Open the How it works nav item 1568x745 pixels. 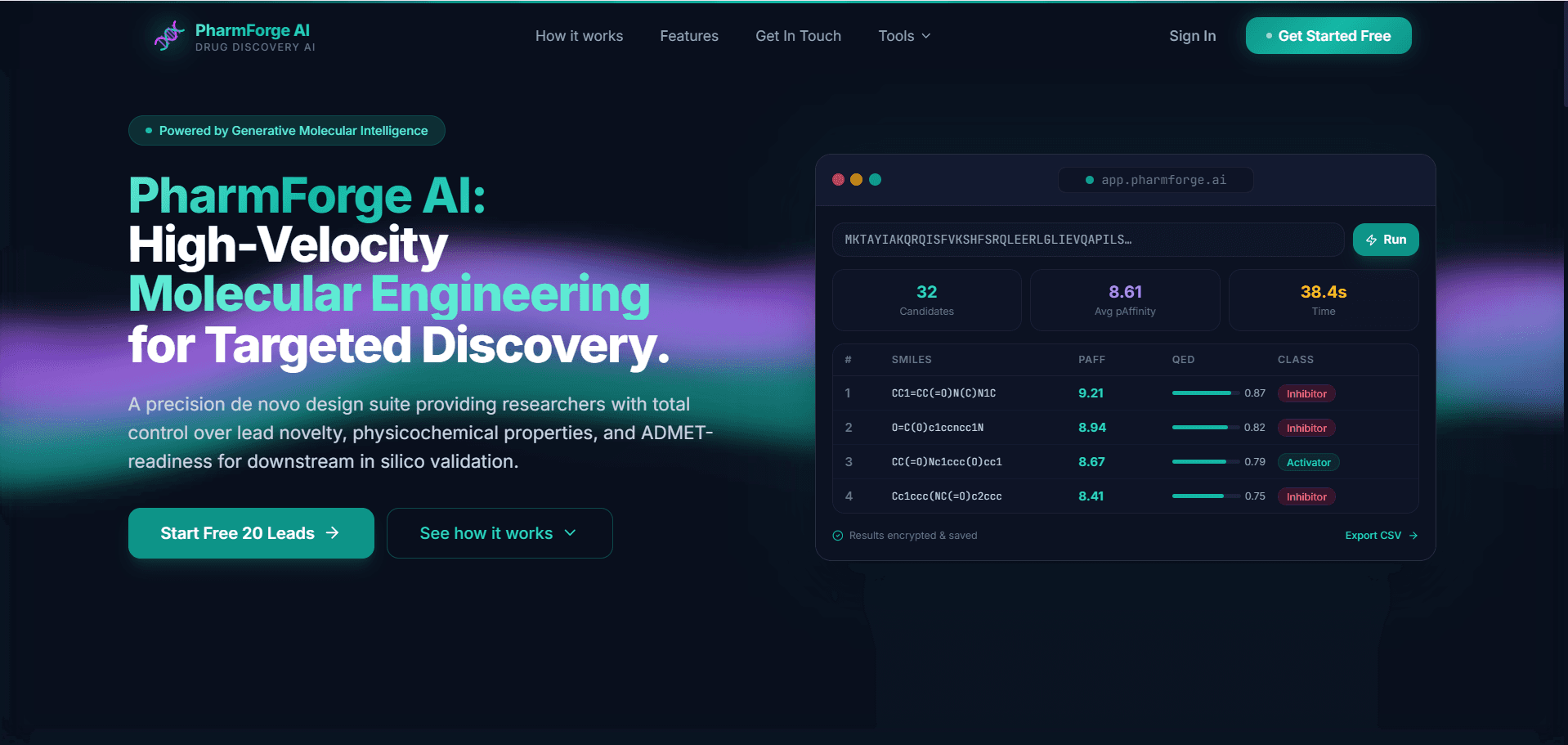click(x=579, y=36)
